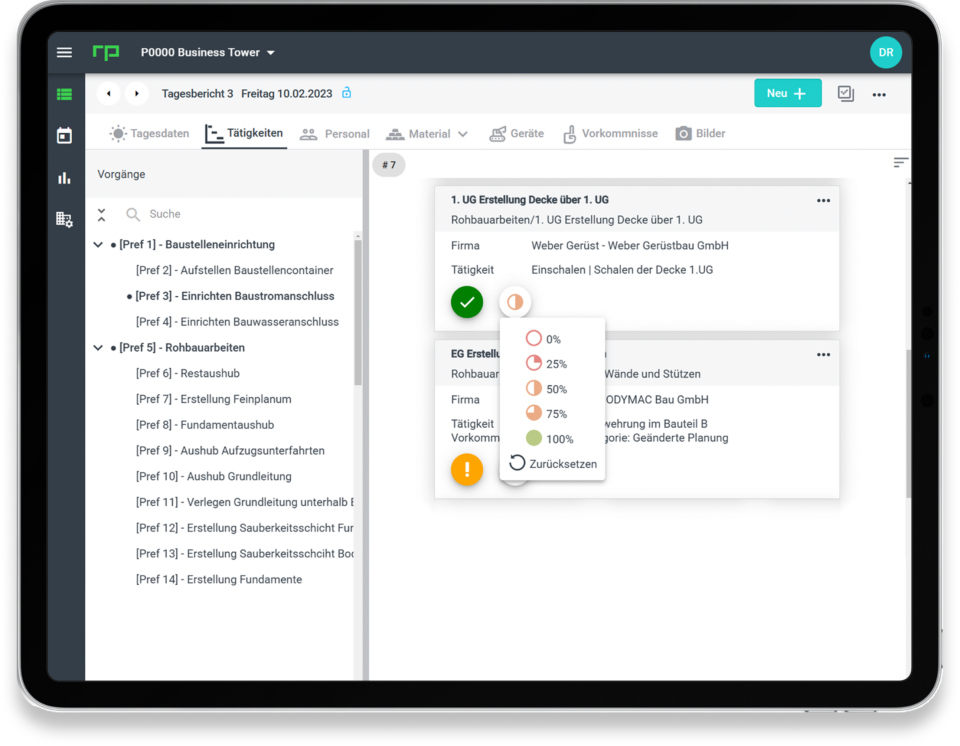Open the building settings sidebar icon
Screen dimensions: 960x746
(x=65, y=219)
